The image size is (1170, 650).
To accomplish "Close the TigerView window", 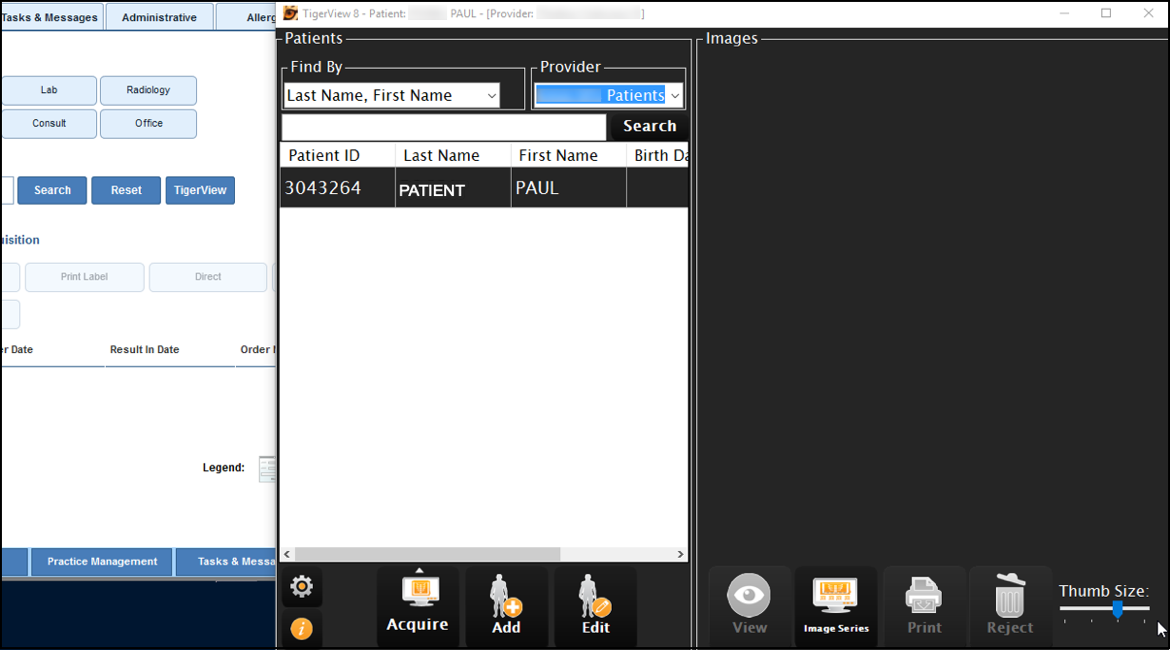I will click(x=1148, y=13).
